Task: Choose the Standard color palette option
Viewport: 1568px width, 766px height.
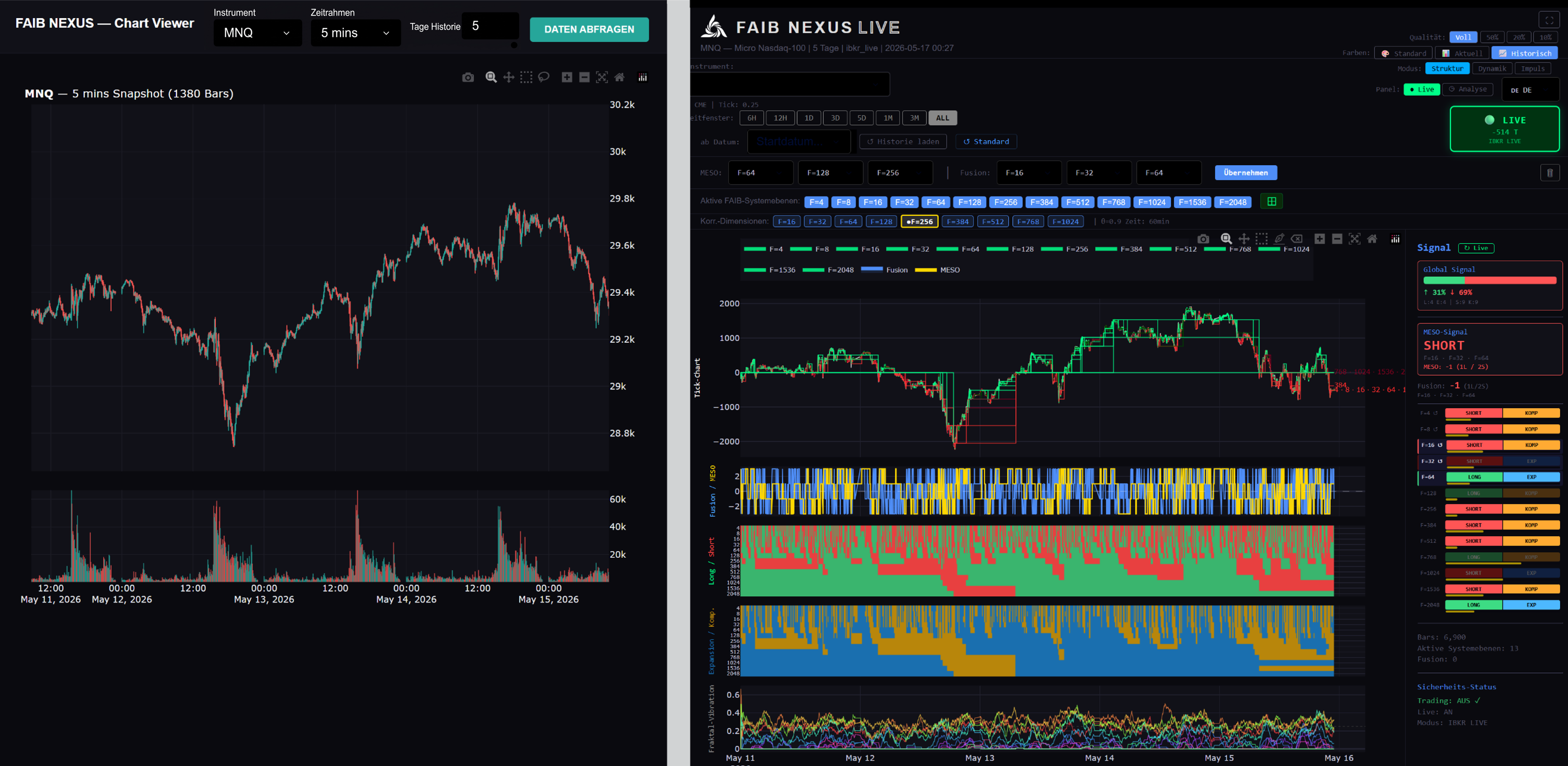Action: click(1403, 54)
